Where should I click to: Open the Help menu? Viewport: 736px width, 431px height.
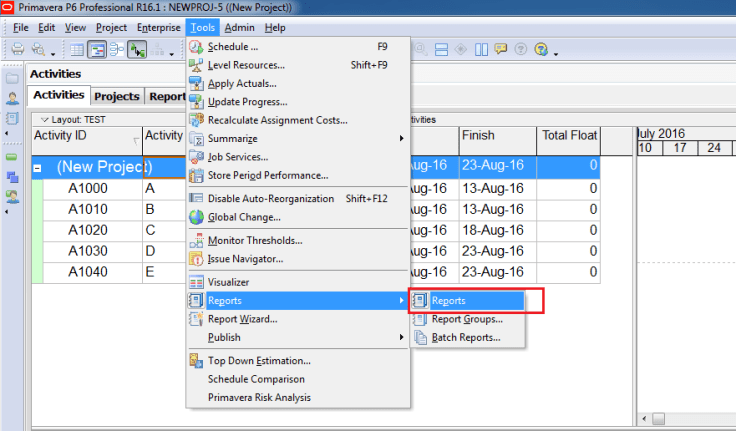[x=275, y=28]
